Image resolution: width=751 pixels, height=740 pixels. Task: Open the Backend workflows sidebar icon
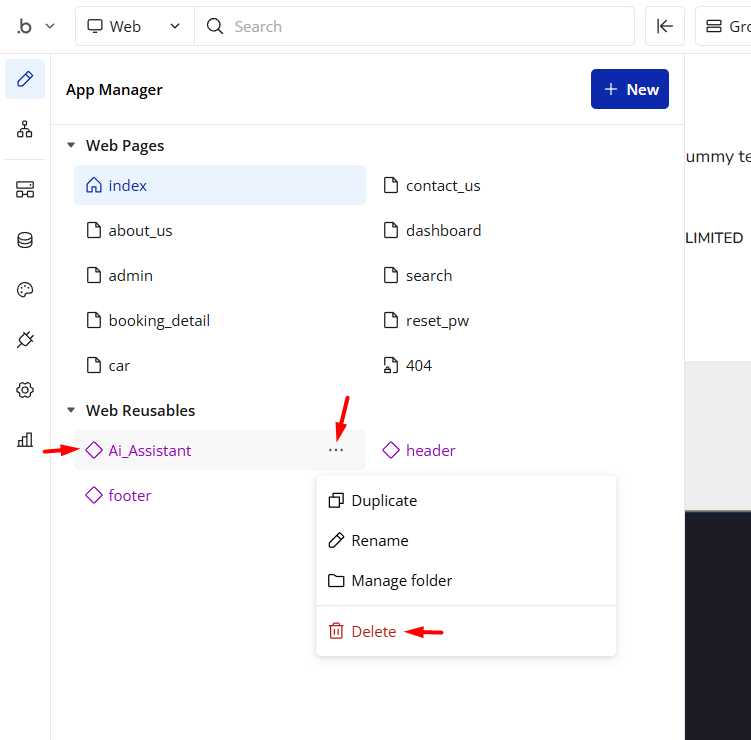(x=25, y=190)
